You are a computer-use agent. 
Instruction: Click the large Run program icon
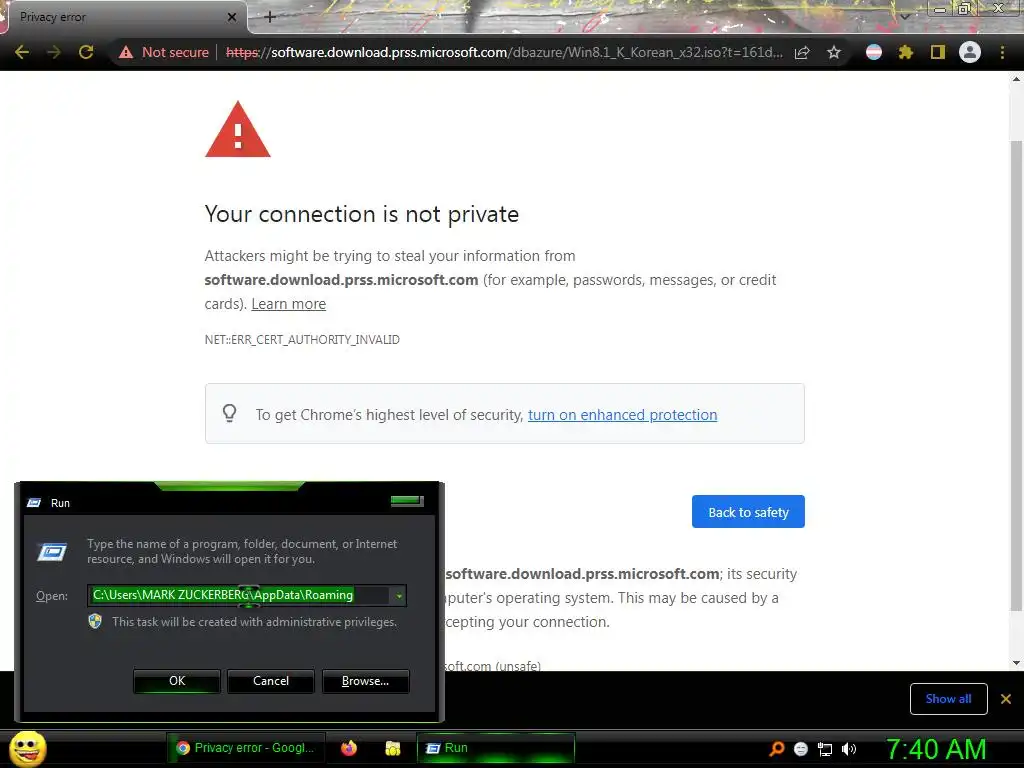click(52, 552)
